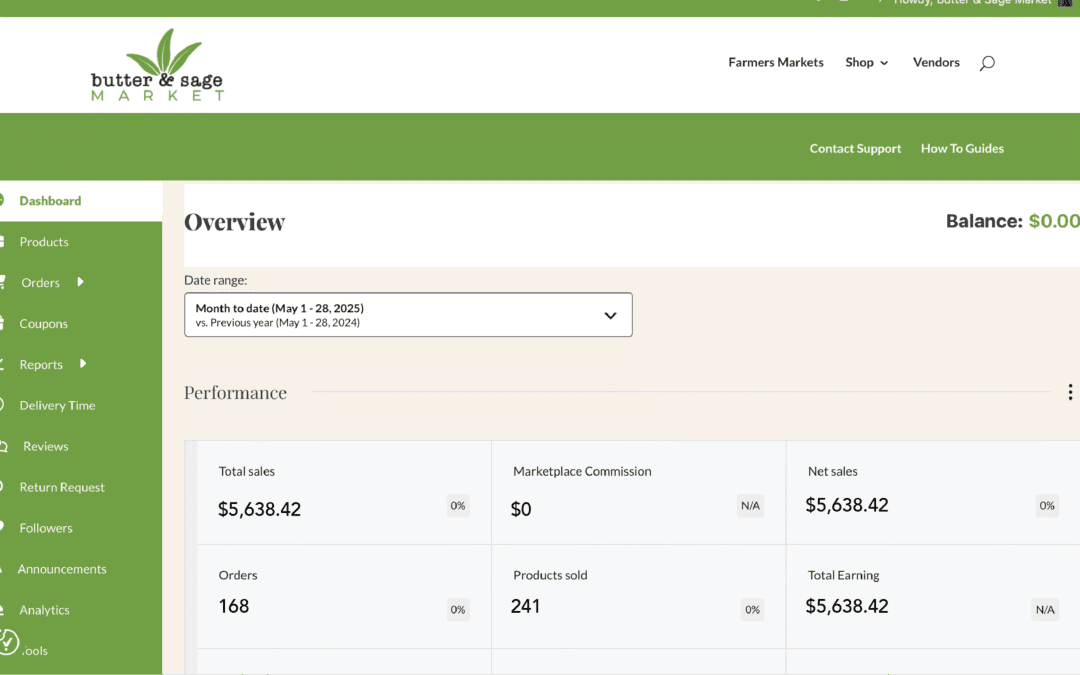Open How To Guides link
This screenshot has width=1080, height=675.
pos(962,148)
